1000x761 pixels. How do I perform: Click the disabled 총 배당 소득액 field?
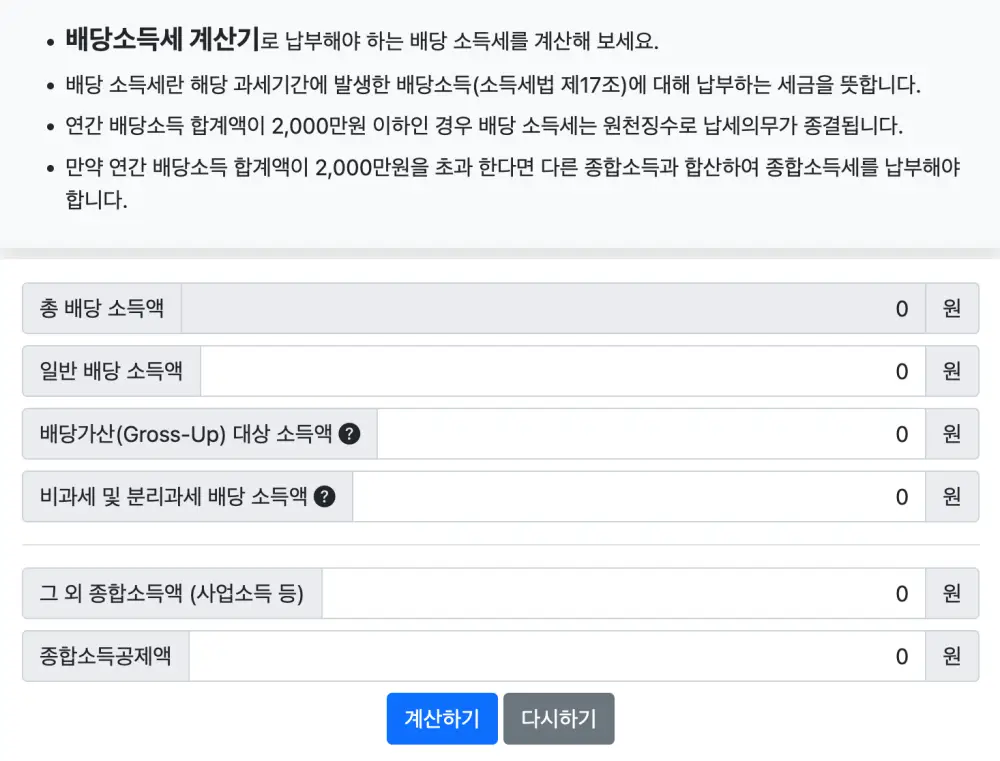[550, 308]
